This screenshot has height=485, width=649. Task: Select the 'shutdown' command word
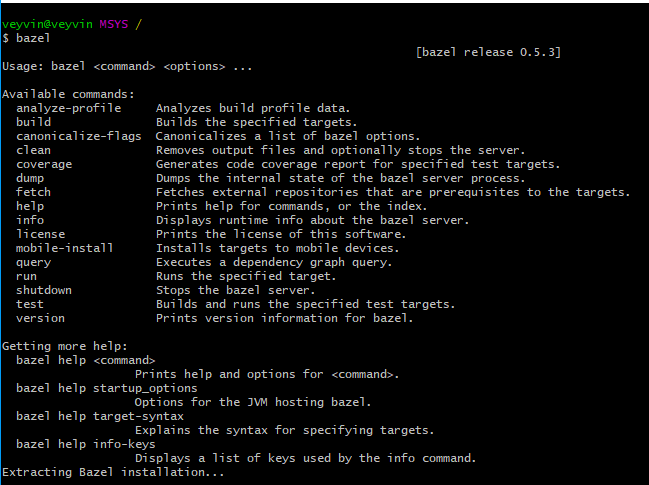coord(44,290)
